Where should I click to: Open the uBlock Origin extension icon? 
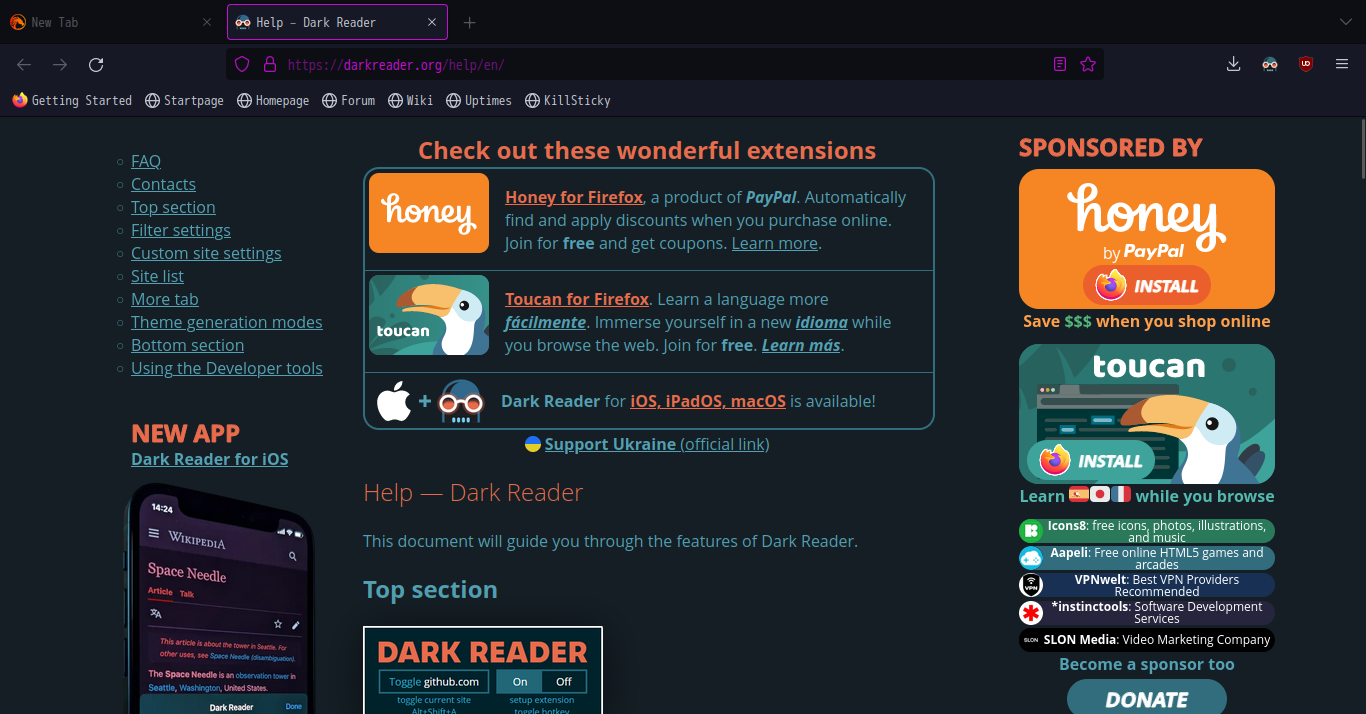1306,64
